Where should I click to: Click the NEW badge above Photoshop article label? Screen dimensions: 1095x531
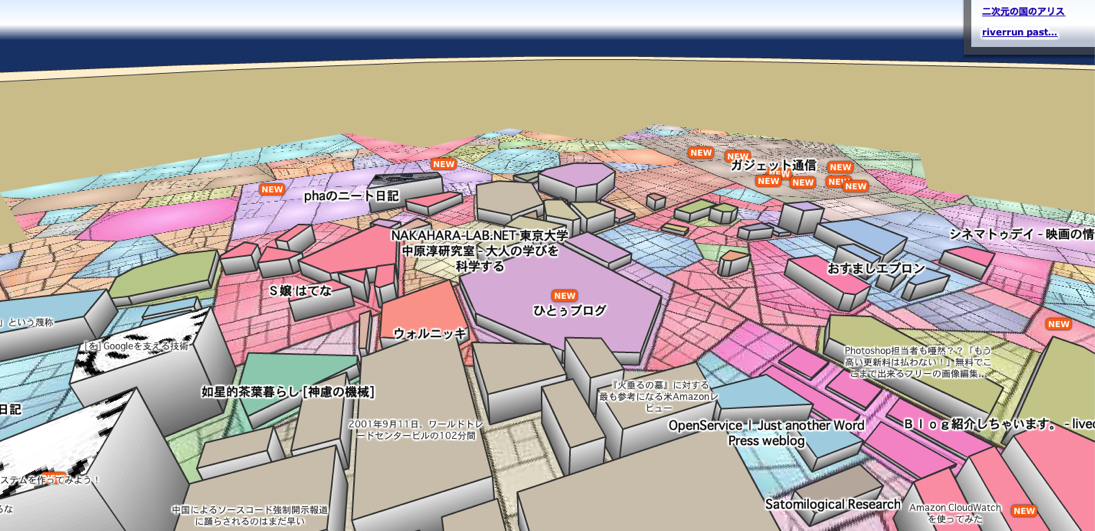[1059, 324]
